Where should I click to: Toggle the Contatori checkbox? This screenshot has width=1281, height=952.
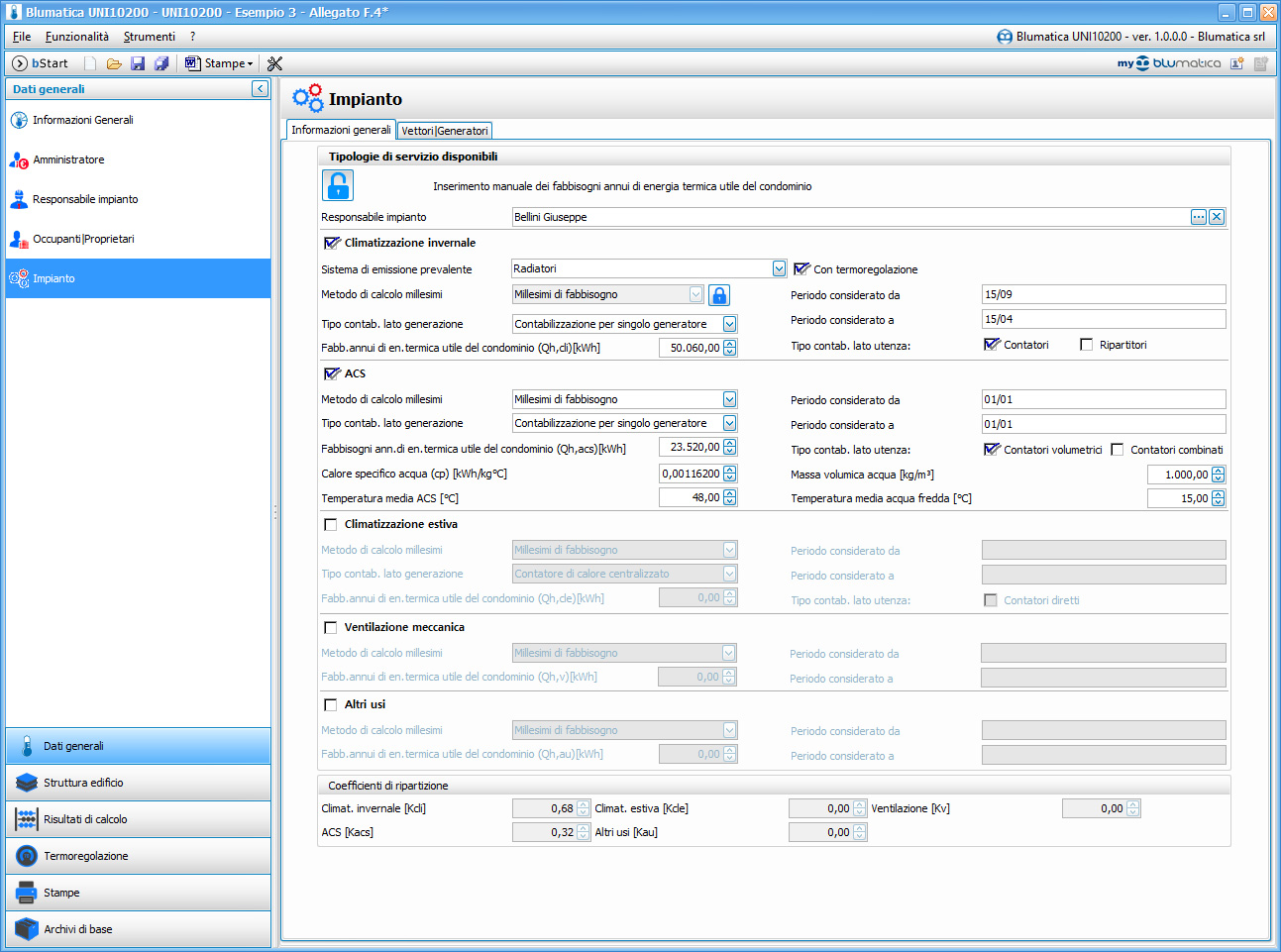pos(991,344)
